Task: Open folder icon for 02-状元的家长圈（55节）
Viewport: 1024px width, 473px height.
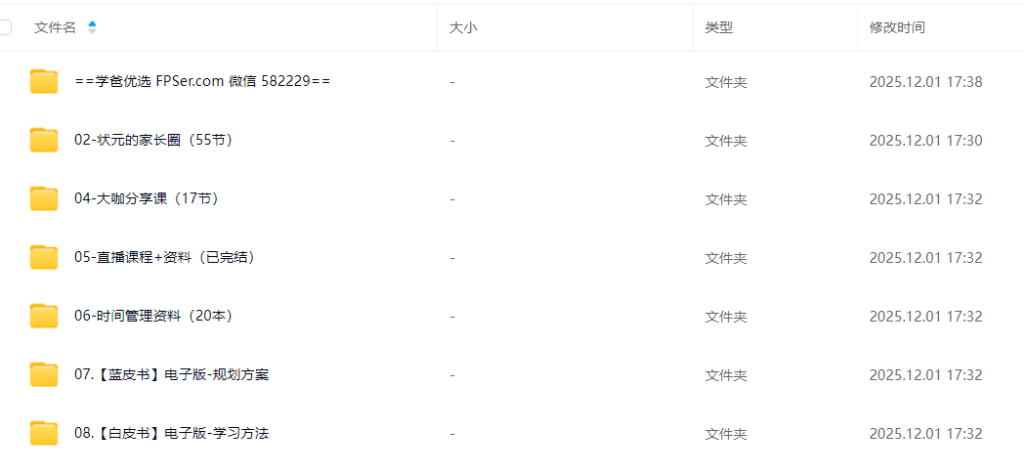Action: click(44, 140)
